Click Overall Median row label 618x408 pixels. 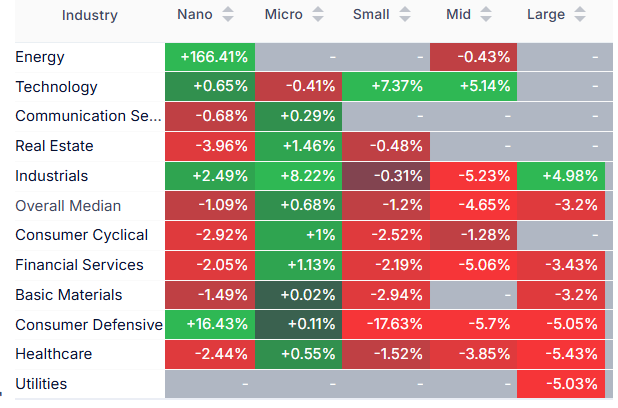pyautogui.click(x=68, y=206)
